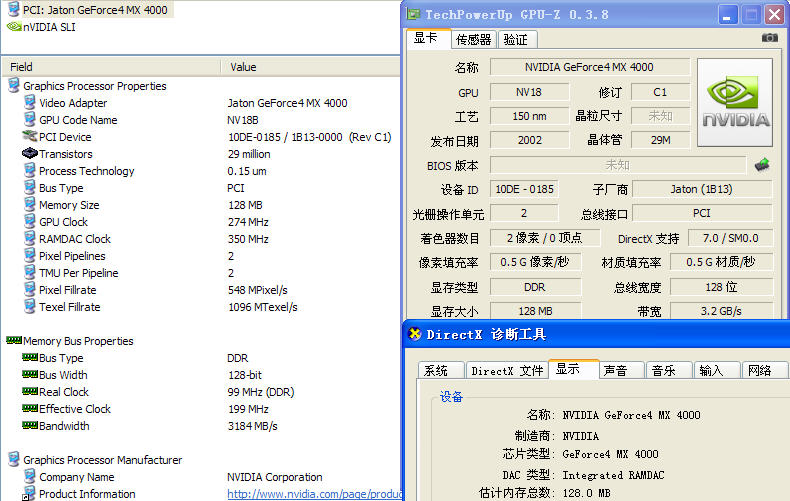Click the BIOS 版本 field

(618, 165)
